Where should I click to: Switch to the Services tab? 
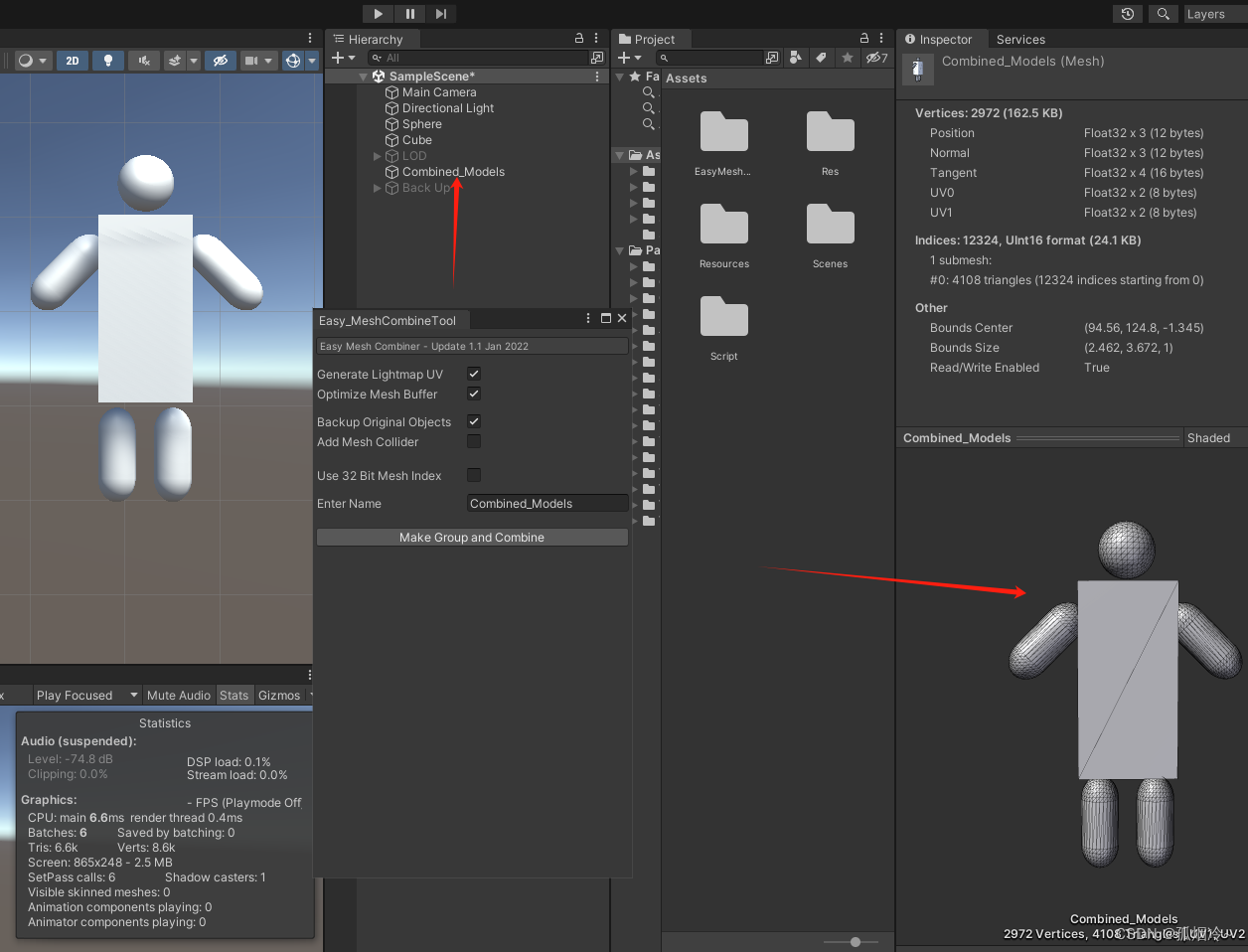click(x=1020, y=39)
